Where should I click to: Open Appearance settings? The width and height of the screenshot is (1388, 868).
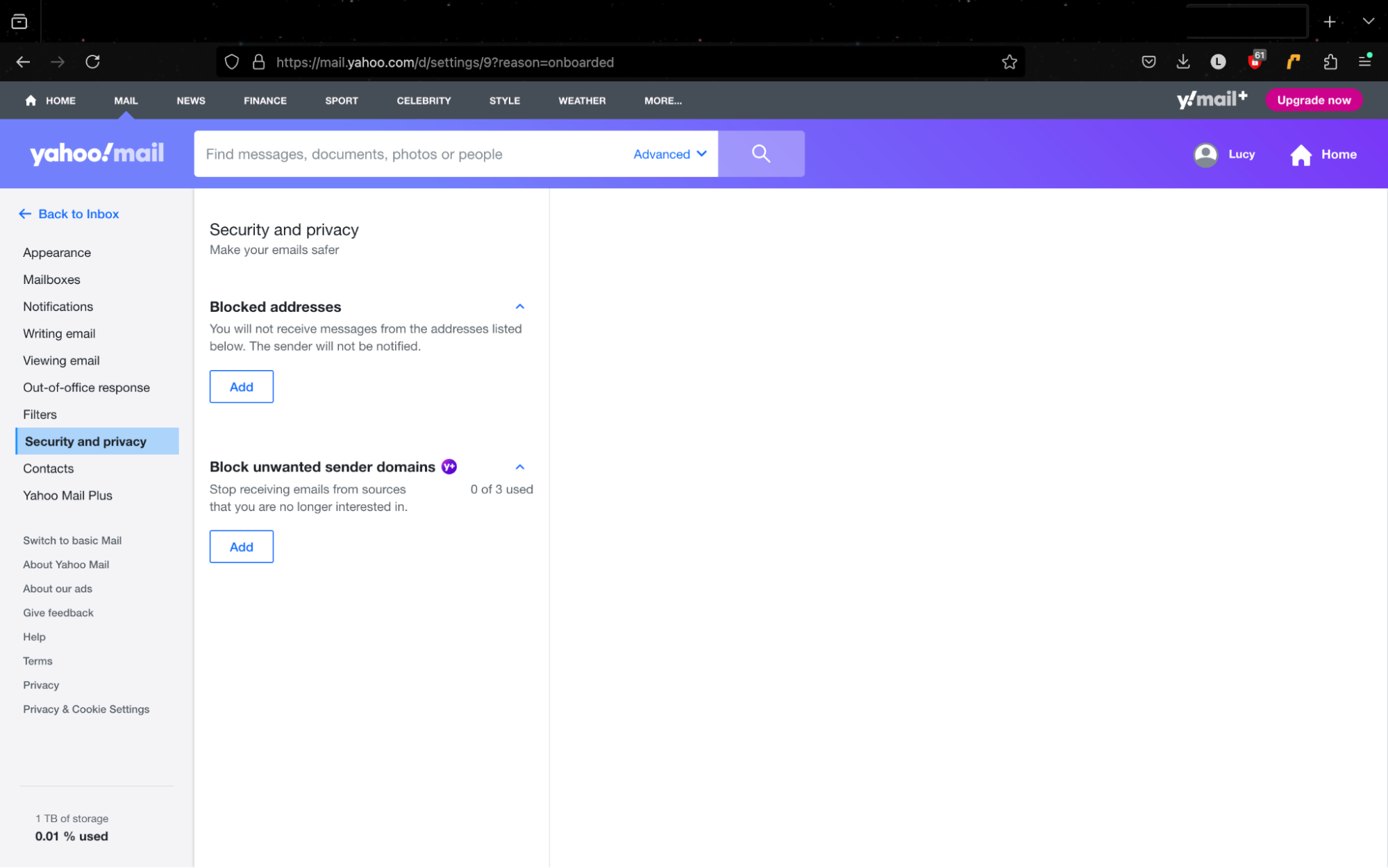pyautogui.click(x=57, y=253)
